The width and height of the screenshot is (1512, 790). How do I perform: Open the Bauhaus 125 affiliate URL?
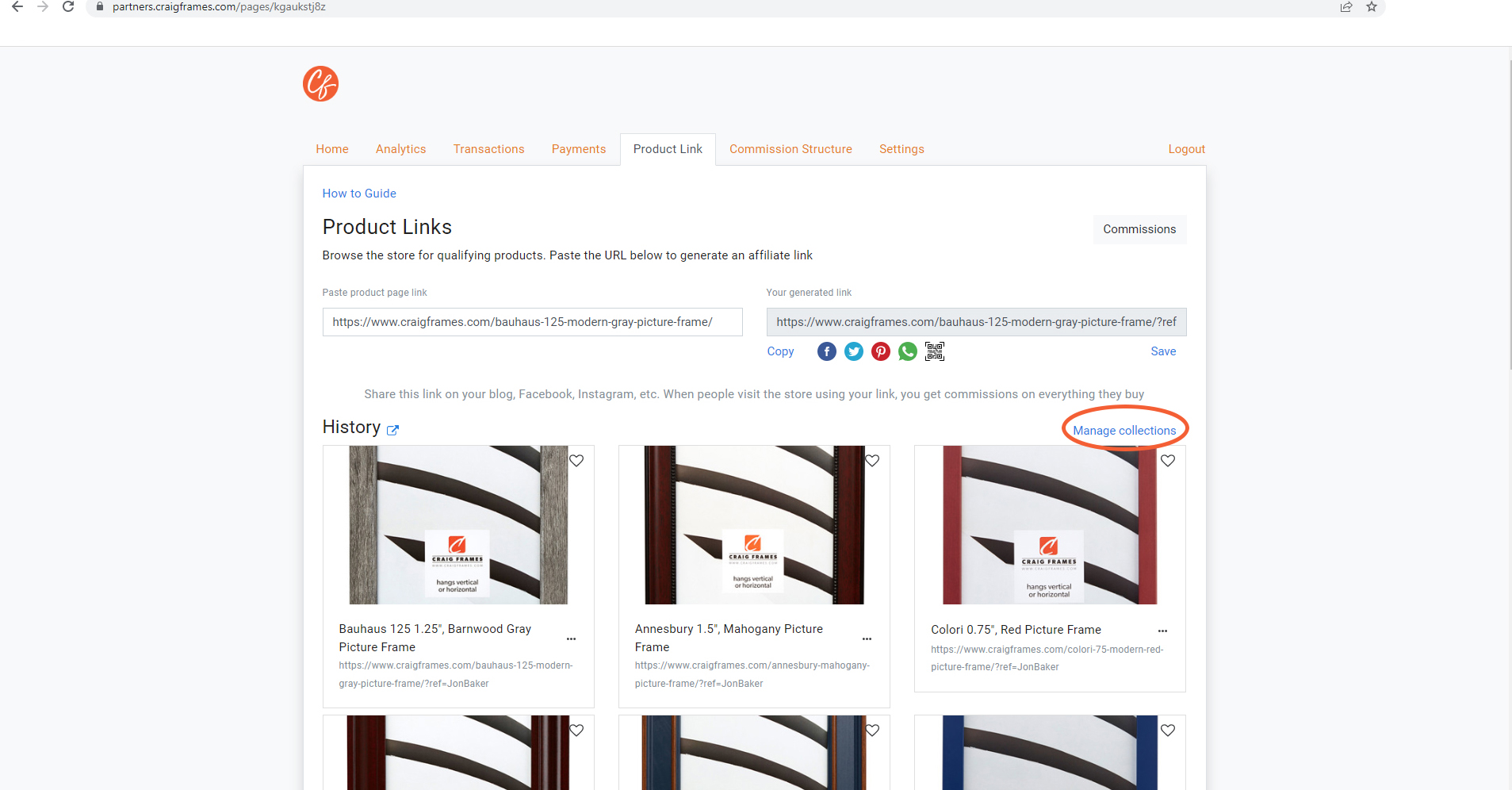click(x=456, y=674)
